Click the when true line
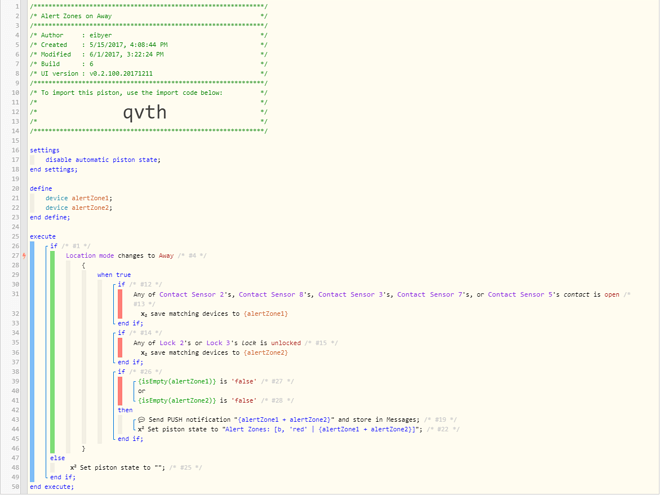The height and width of the screenshot is (499, 664). coord(114,275)
